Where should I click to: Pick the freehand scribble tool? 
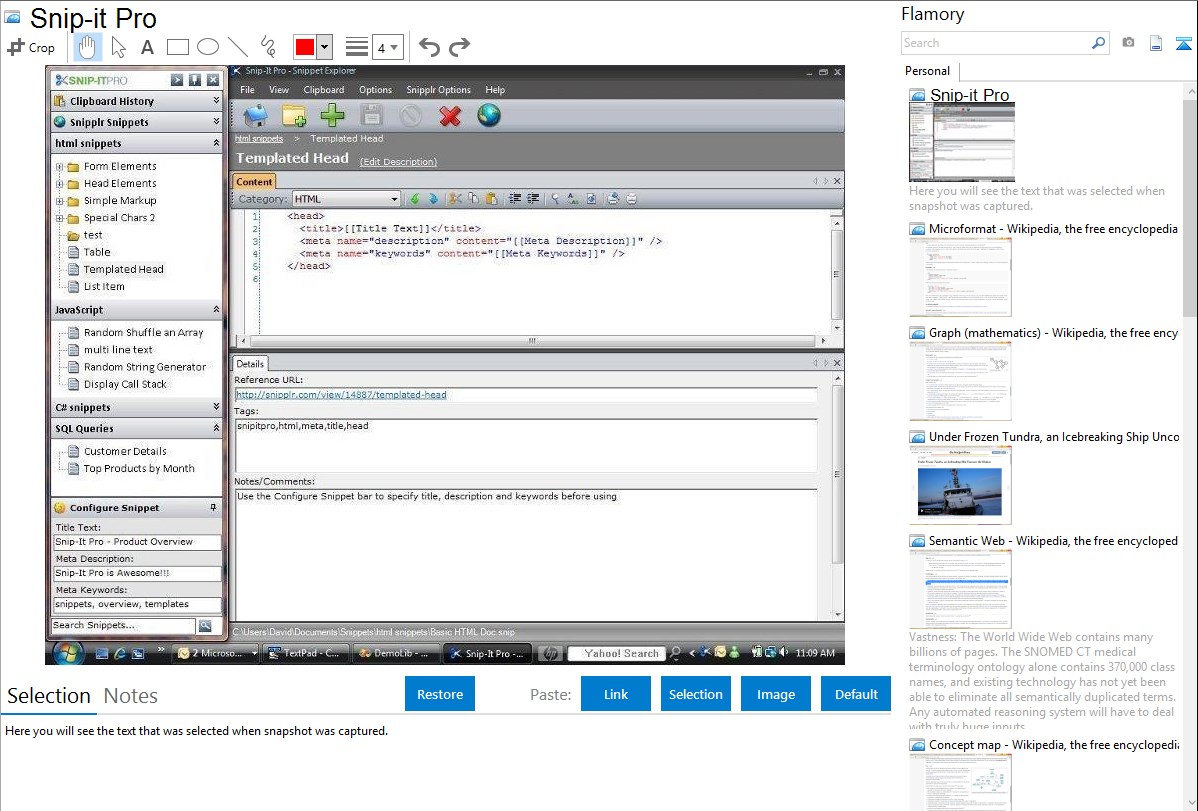(268, 47)
